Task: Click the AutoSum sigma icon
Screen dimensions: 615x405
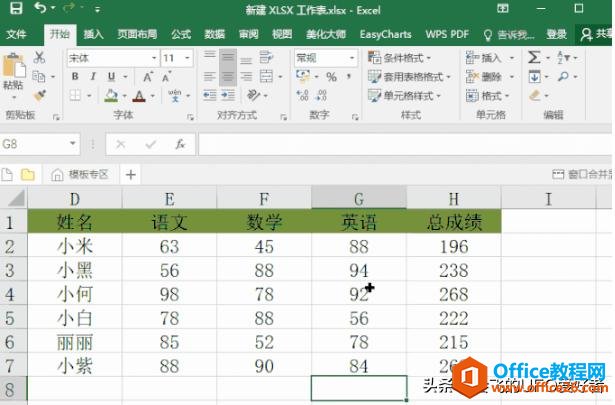Action: tap(534, 57)
